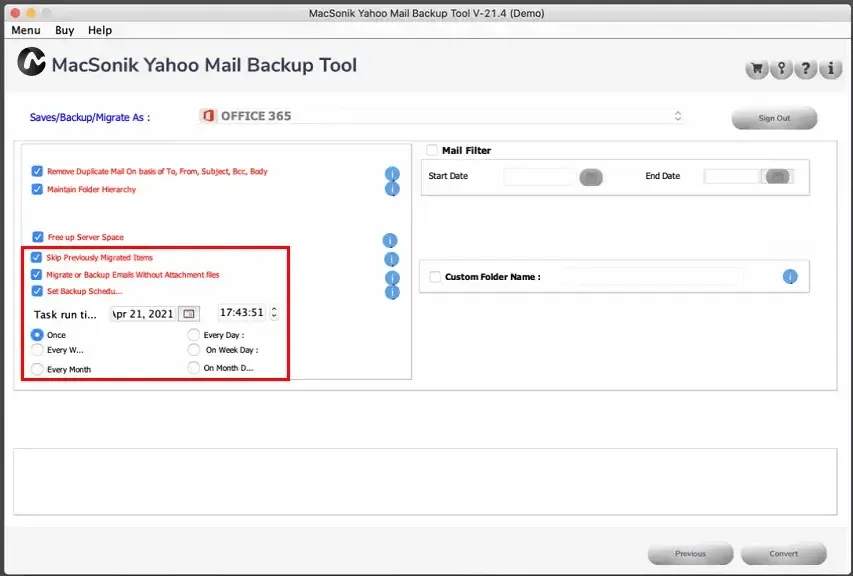Click the Convert button
853x576 pixels.
click(x=783, y=553)
